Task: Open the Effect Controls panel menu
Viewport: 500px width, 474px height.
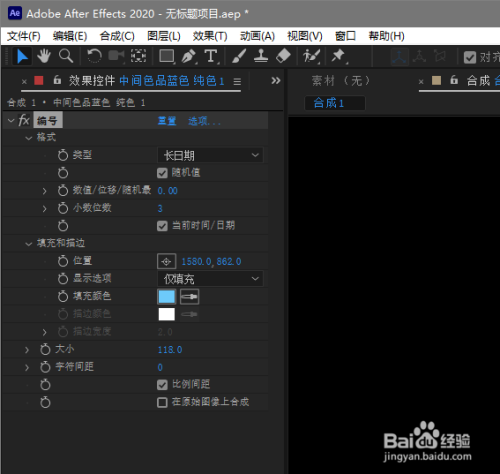Action: point(237,81)
